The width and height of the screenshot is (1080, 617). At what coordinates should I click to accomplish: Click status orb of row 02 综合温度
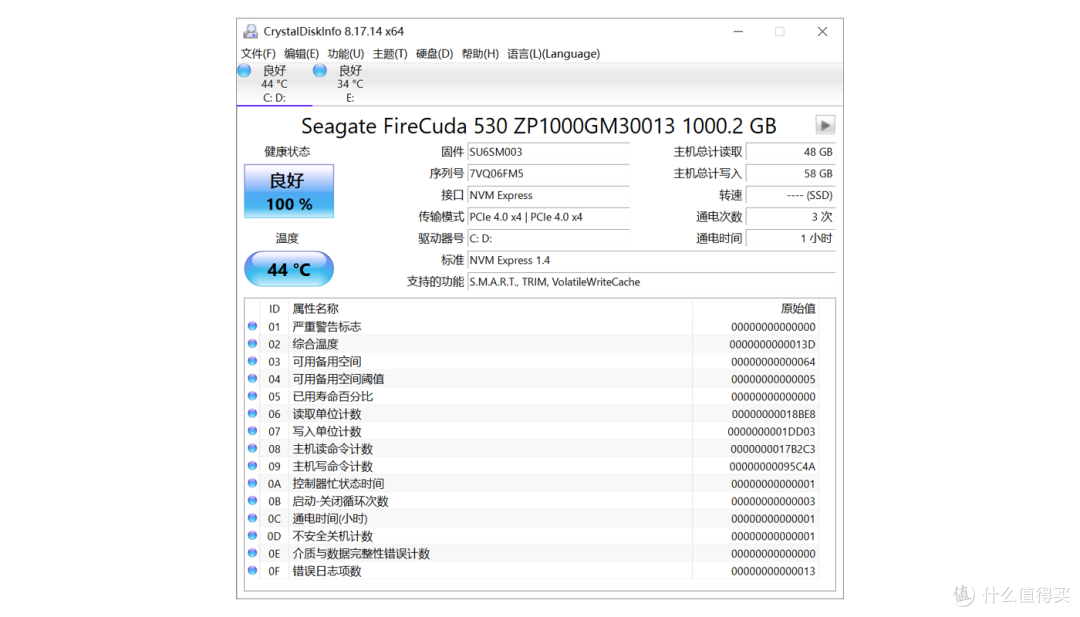coord(253,344)
